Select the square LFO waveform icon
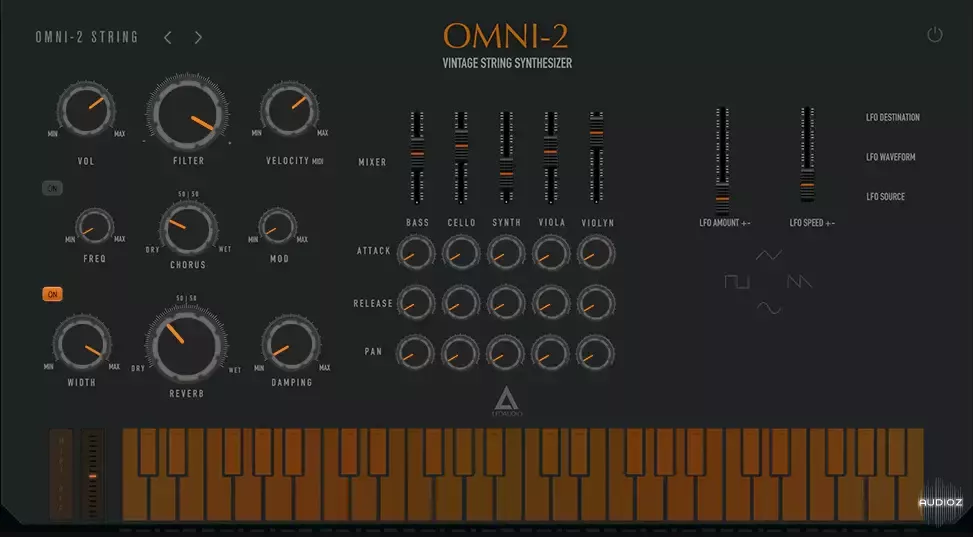This screenshot has width=973, height=537. click(x=737, y=282)
